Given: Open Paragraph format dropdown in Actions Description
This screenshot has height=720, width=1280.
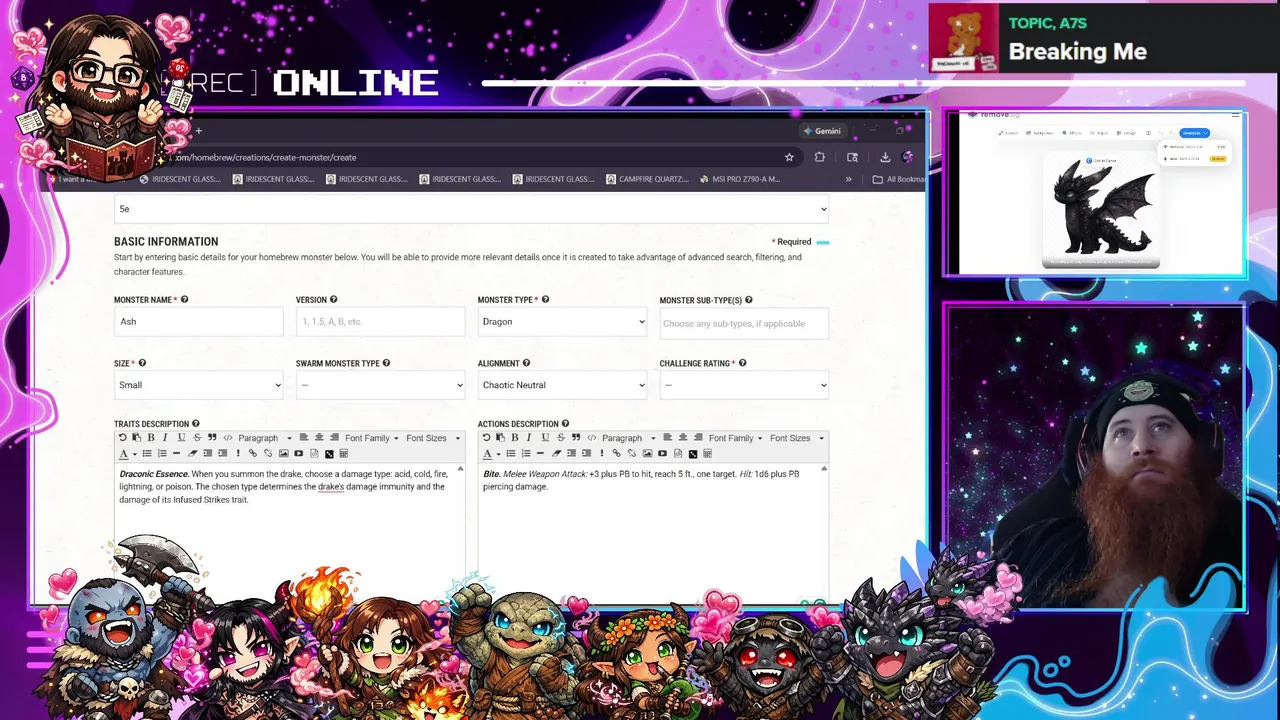Looking at the screenshot, I should click(x=629, y=438).
